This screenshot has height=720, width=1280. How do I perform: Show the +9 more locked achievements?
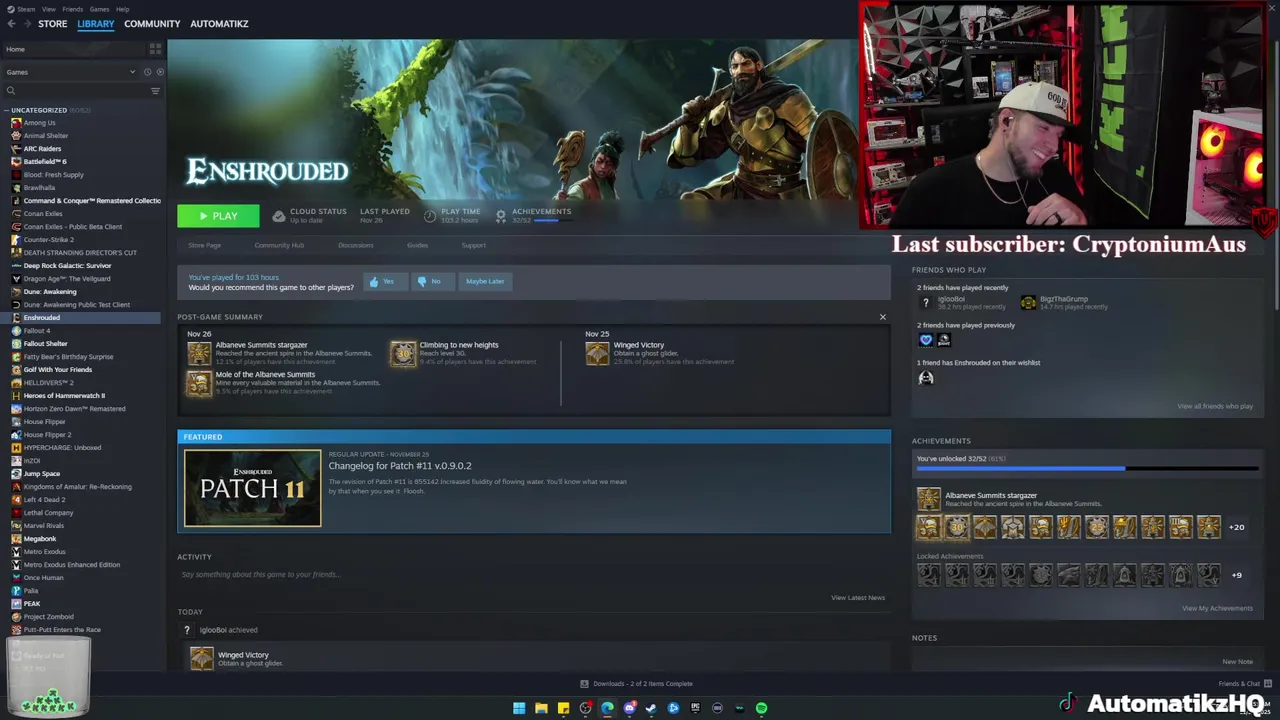pyautogui.click(x=1237, y=575)
